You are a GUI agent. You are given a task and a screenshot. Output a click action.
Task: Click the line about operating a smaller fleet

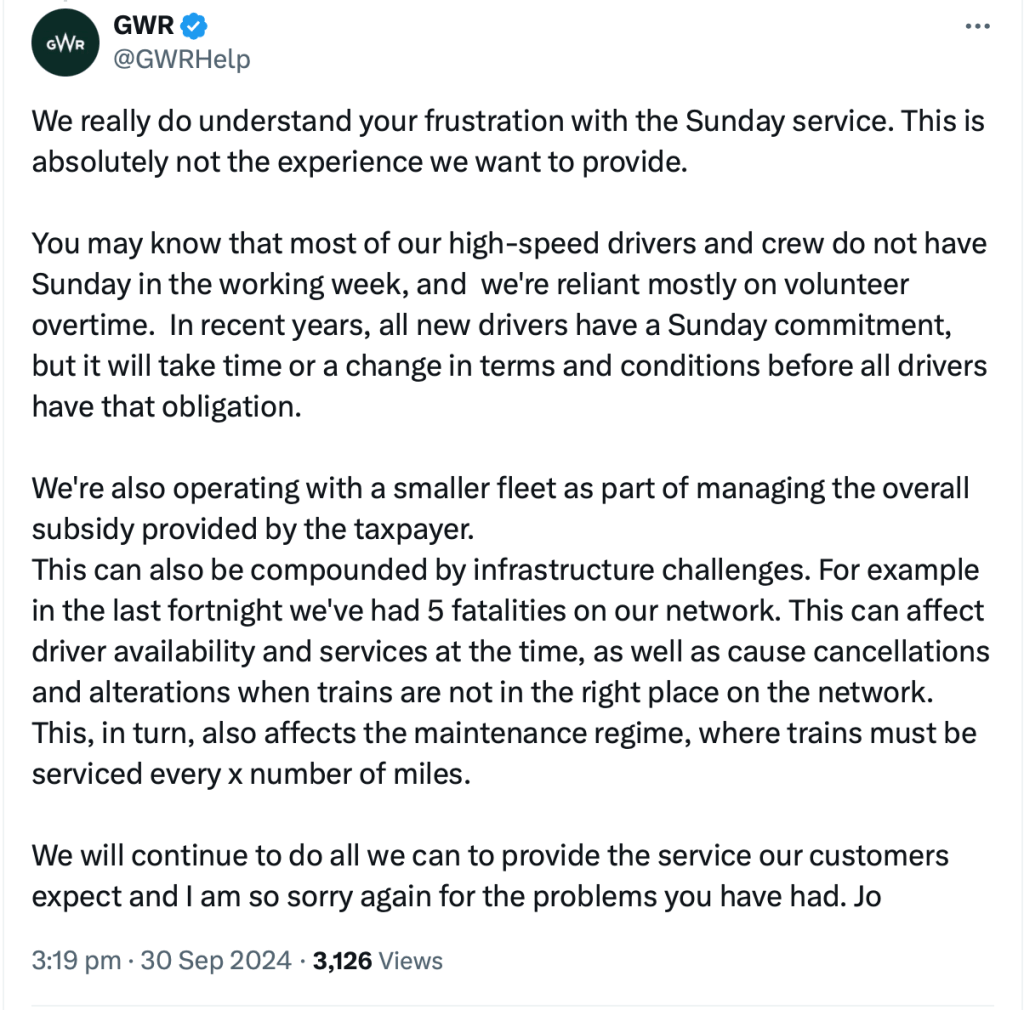(500, 487)
